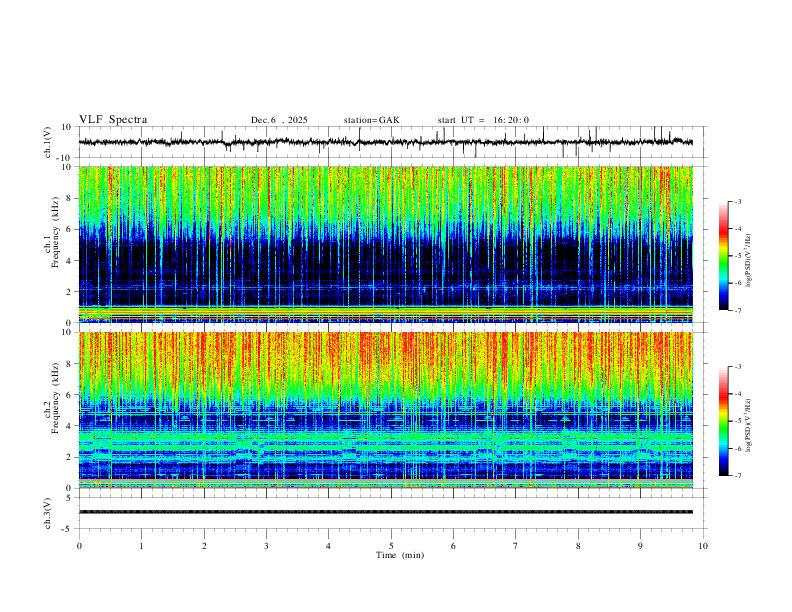Click the ch.3 voltage trace panel
This screenshot has width=792, height=612.
point(393,513)
